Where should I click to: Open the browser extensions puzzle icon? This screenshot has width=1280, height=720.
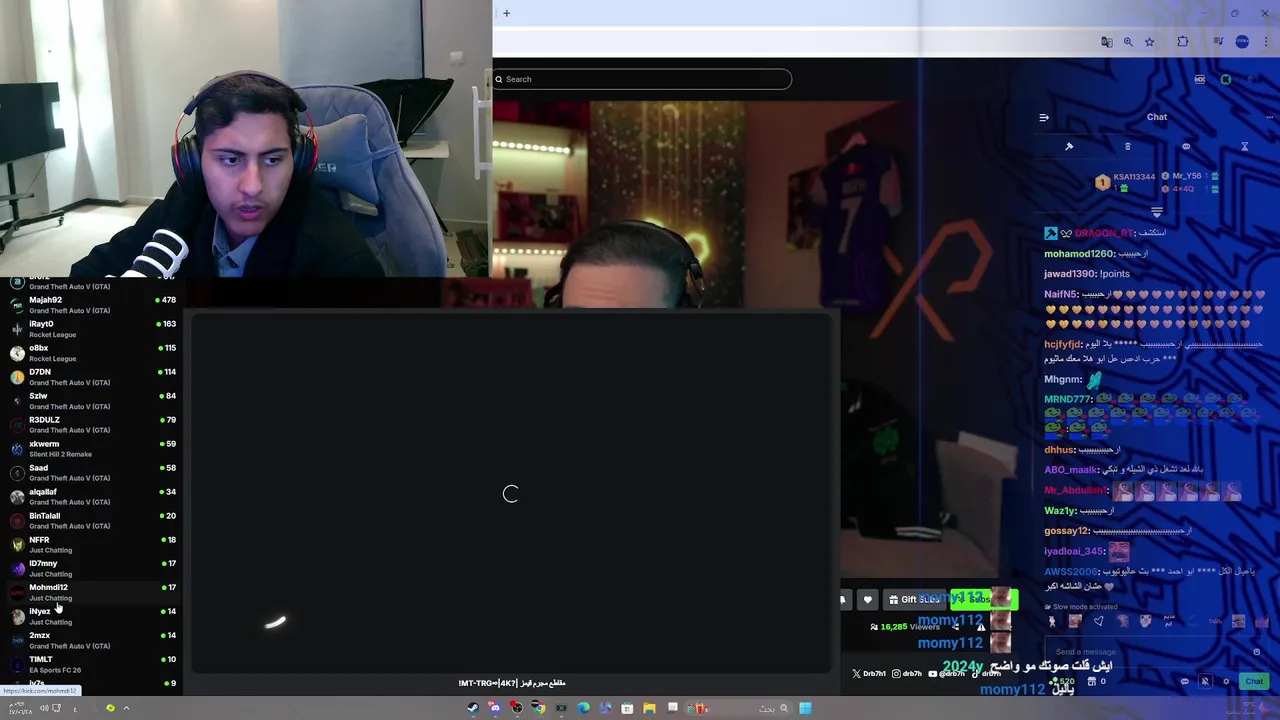[1183, 42]
